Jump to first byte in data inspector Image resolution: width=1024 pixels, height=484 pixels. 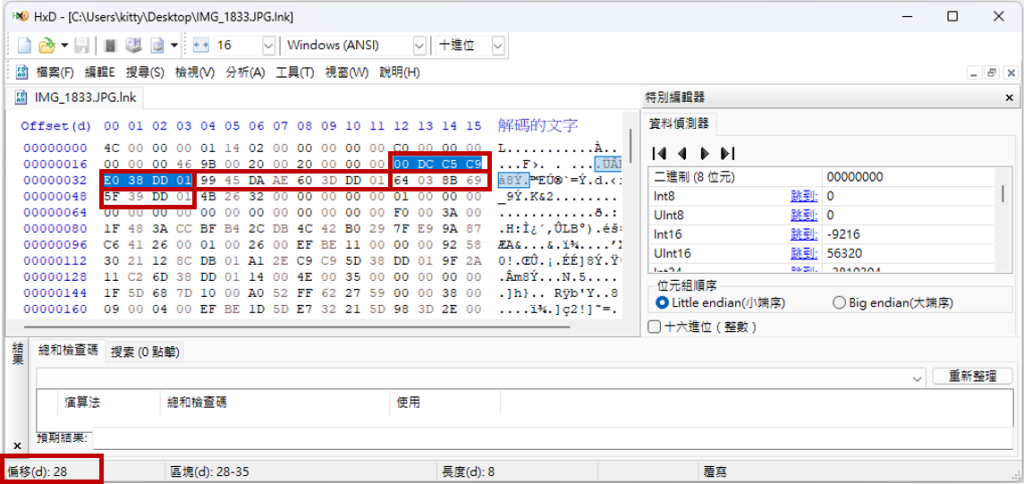click(660, 153)
